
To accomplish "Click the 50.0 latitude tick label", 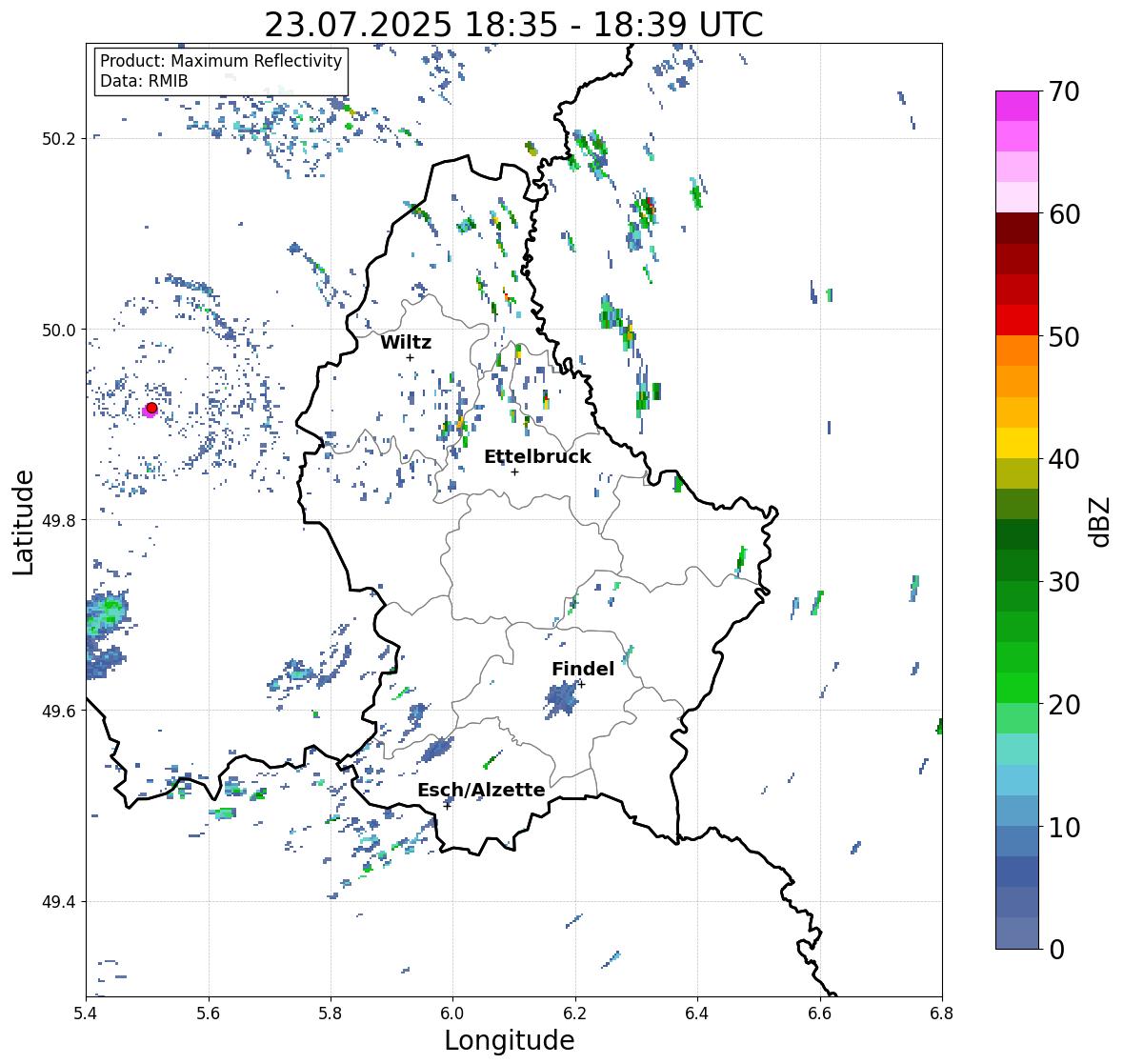I will [x=60, y=331].
